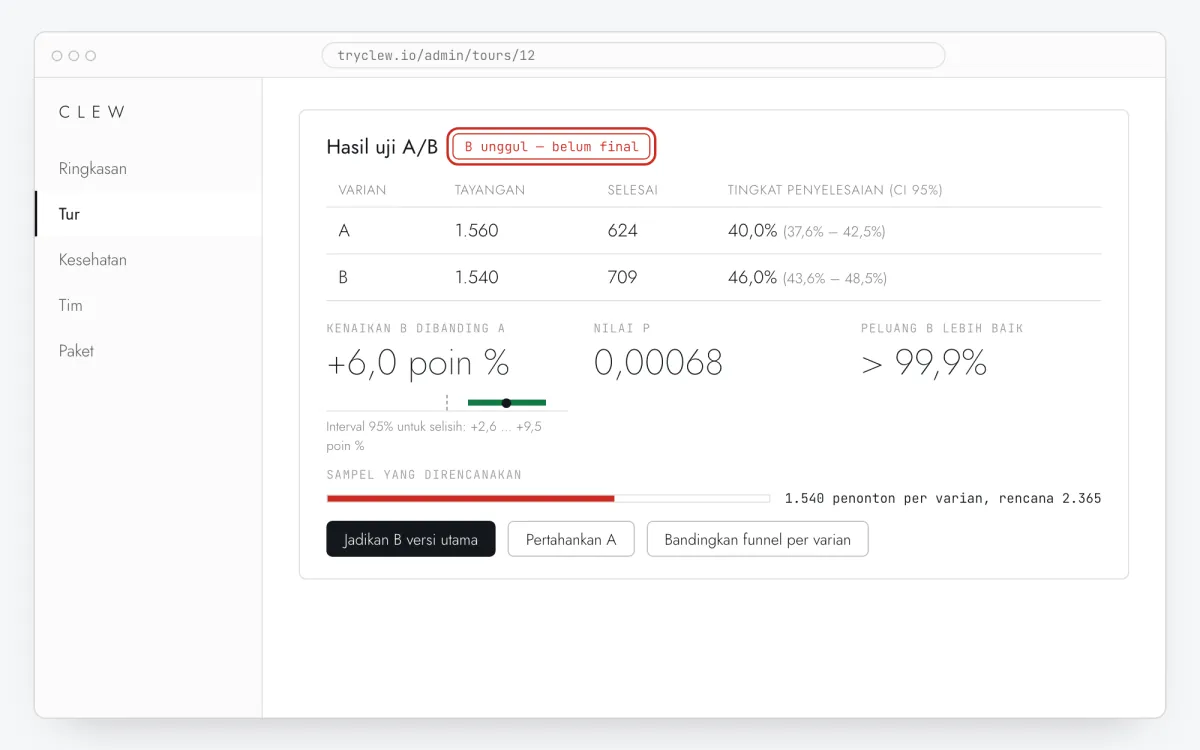Click the CLEW logo
Screen dimensions: 1200x750
pos(92,112)
